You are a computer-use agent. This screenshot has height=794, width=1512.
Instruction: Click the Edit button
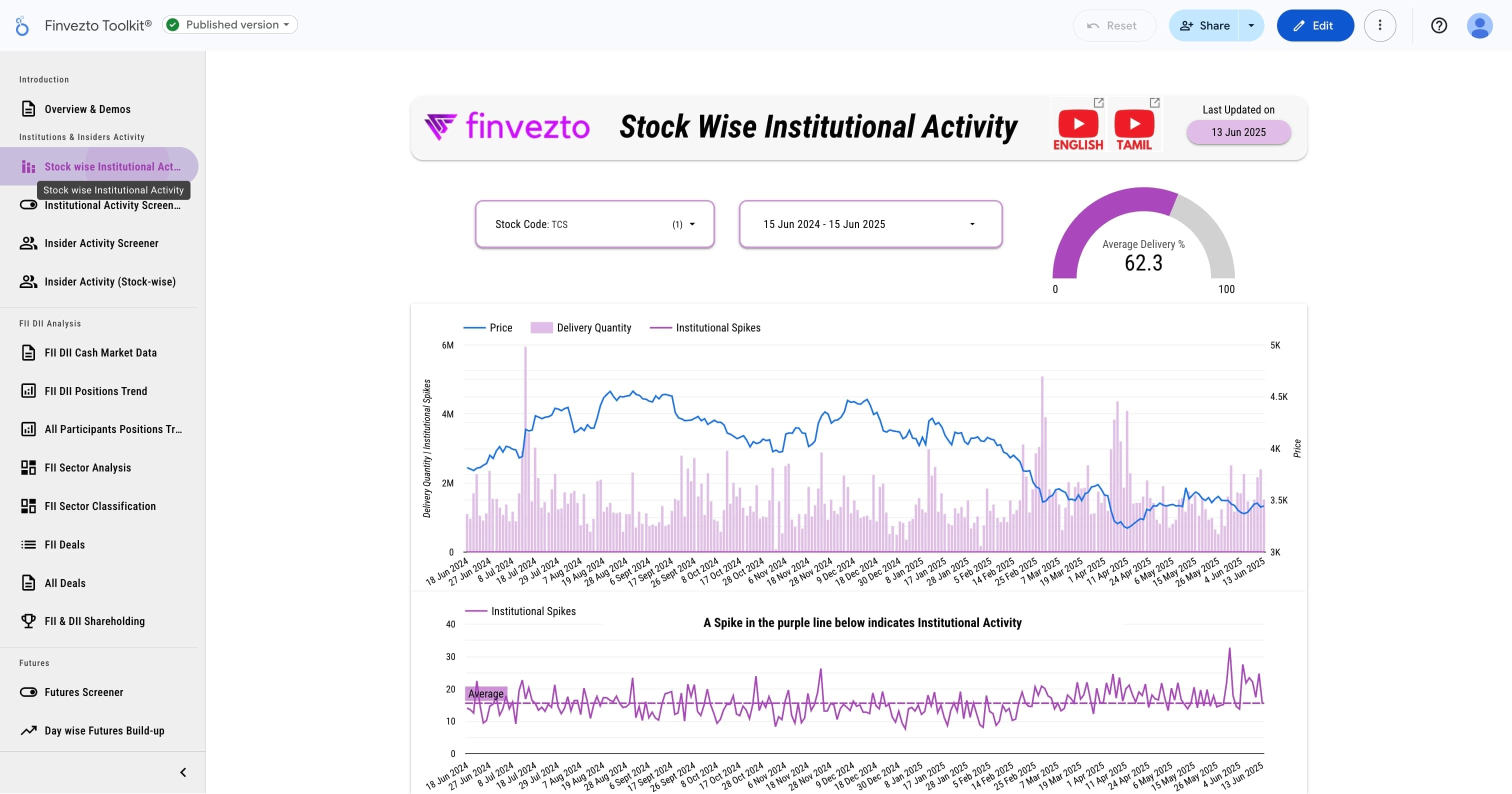pos(1315,26)
